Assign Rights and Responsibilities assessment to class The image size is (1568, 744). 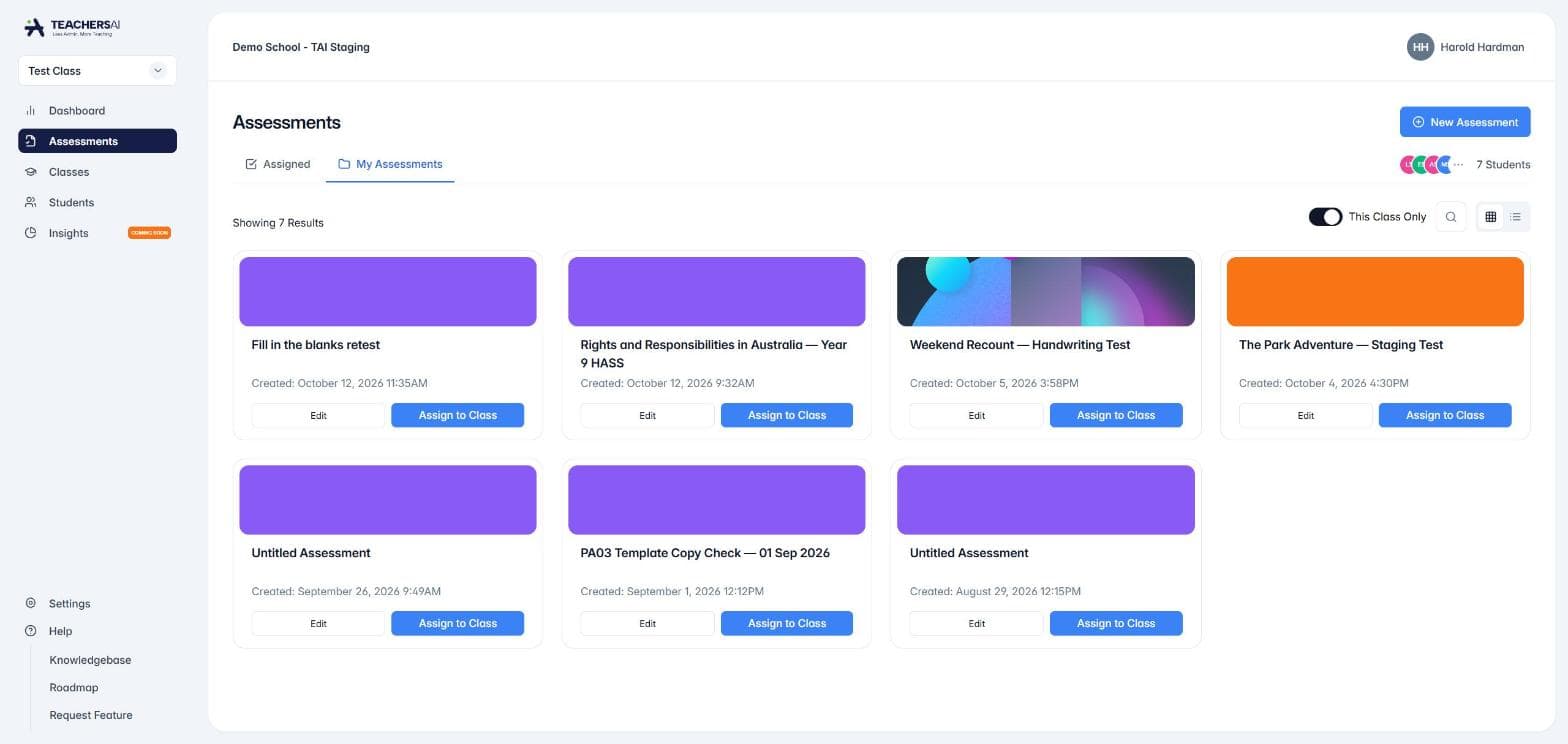[787, 415]
